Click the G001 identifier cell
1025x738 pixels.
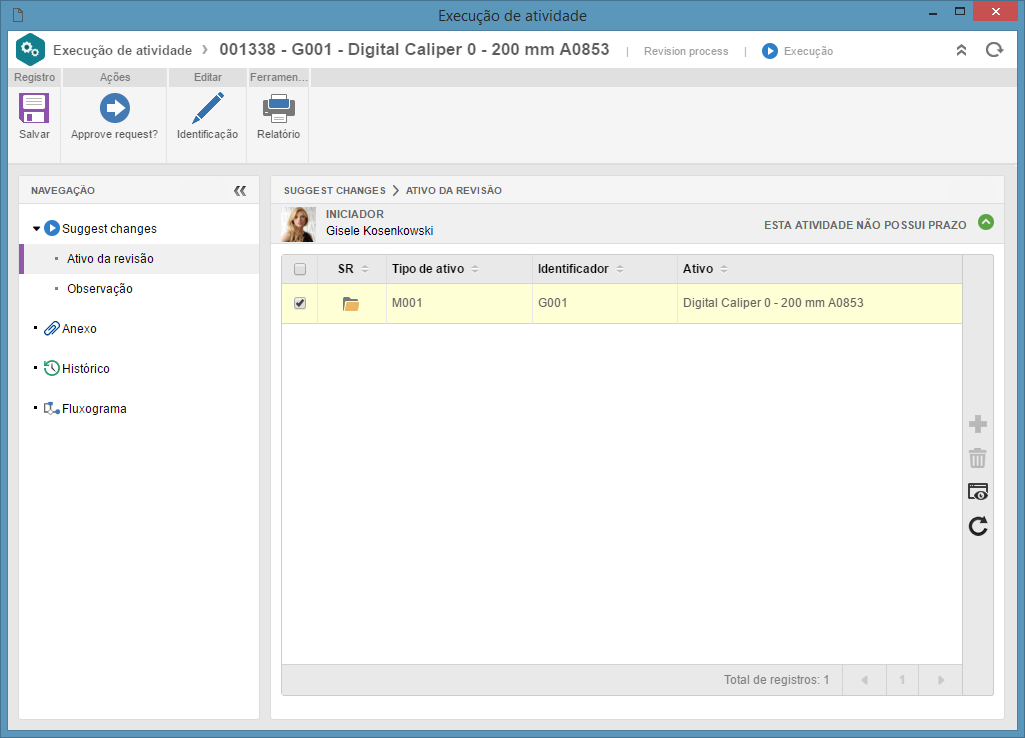coord(605,303)
